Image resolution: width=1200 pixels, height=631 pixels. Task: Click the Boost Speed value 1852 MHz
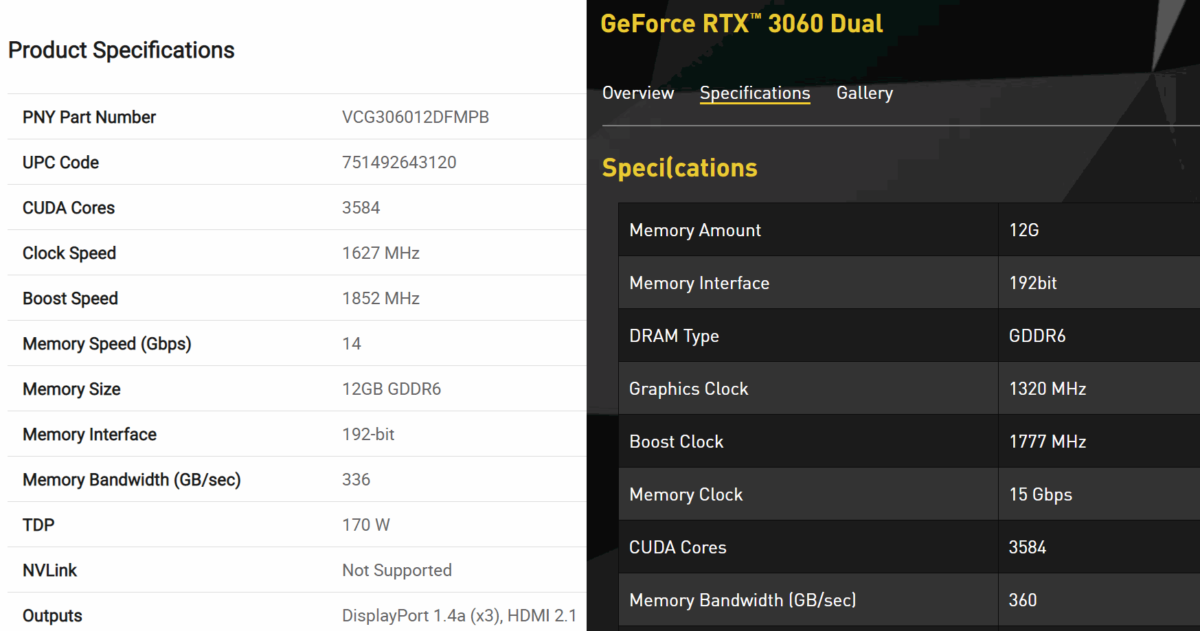(x=380, y=298)
